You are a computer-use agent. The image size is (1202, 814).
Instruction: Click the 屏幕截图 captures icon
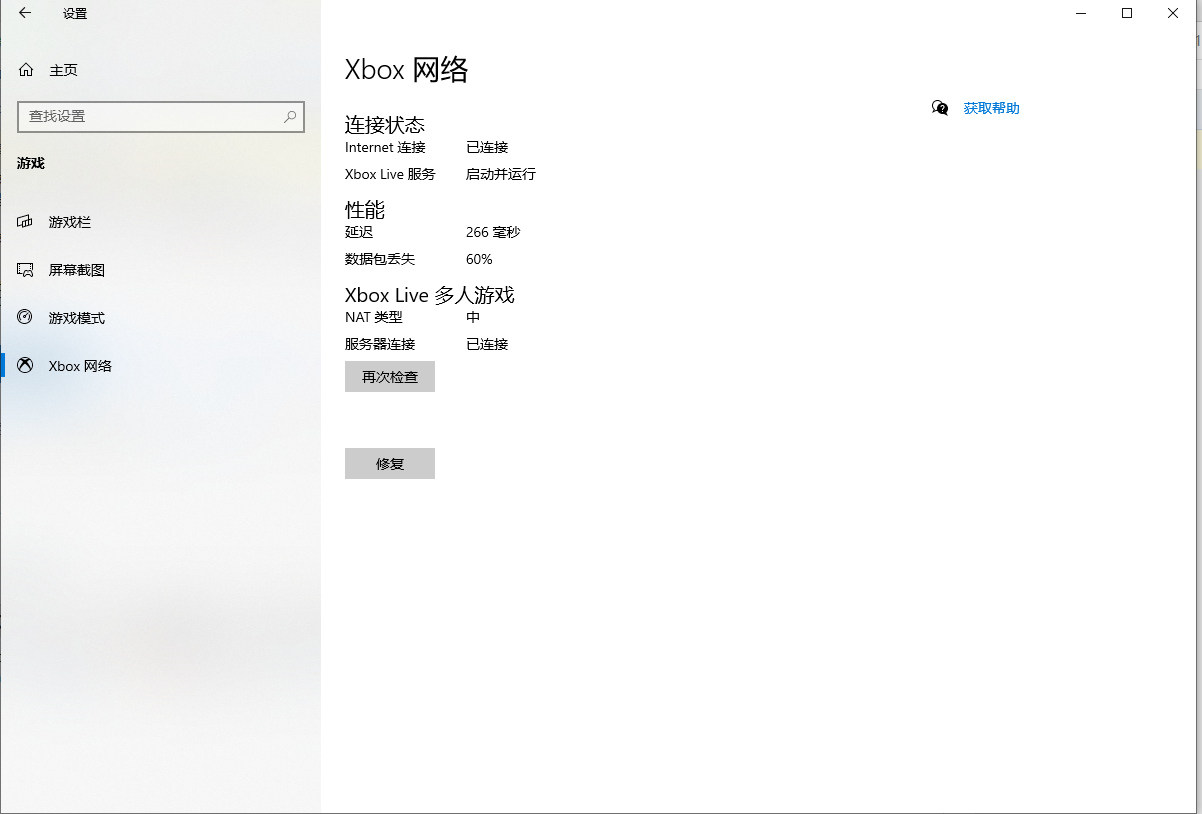(26, 270)
